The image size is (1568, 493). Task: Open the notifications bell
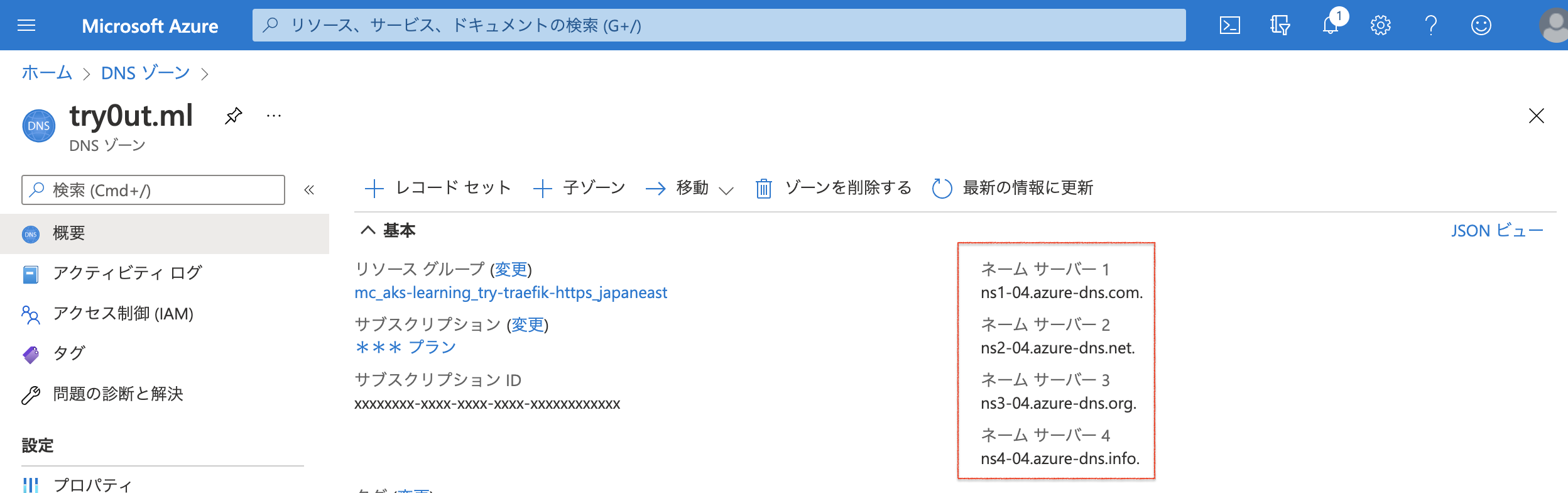[1331, 25]
